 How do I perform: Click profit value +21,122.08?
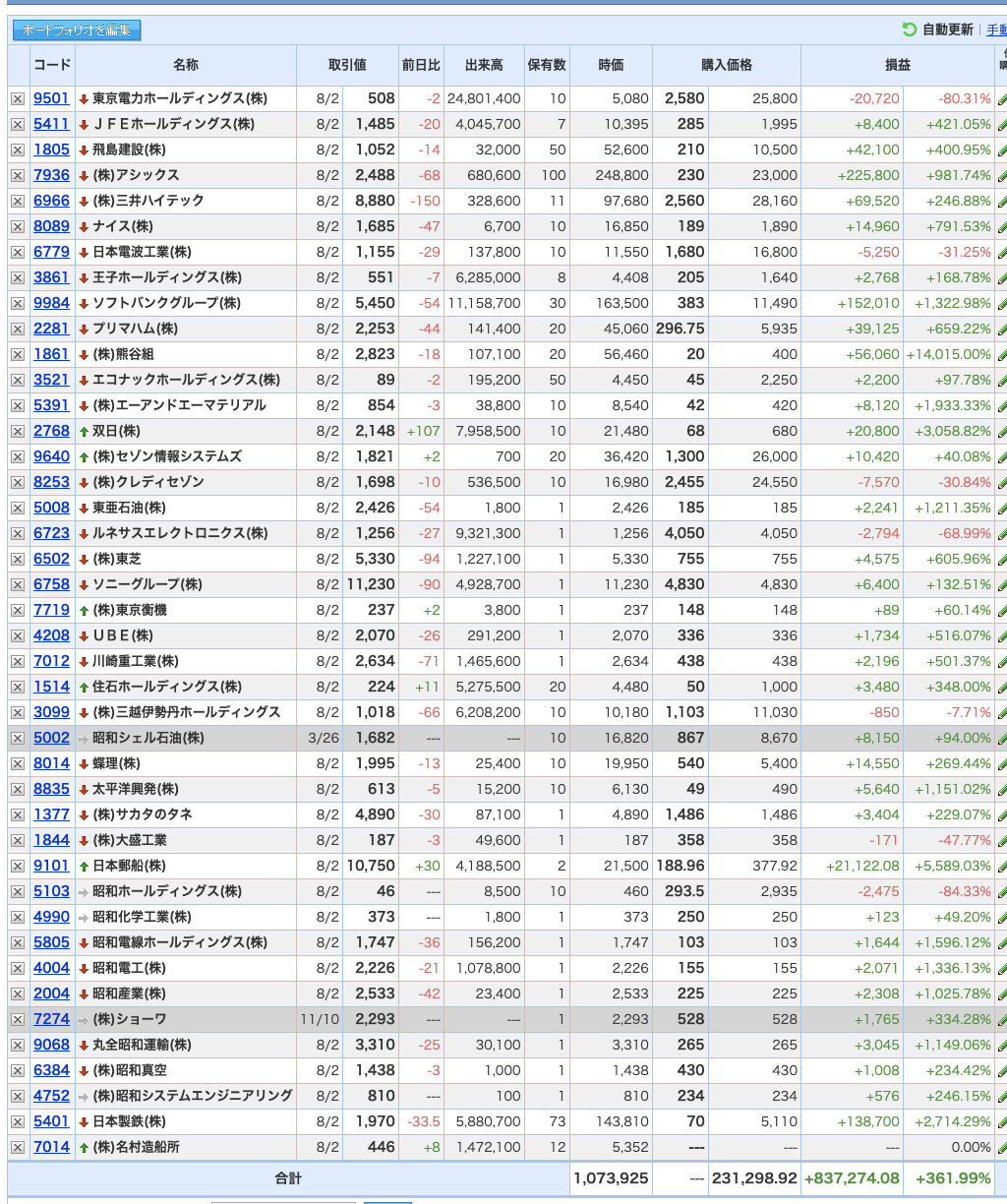point(862,866)
